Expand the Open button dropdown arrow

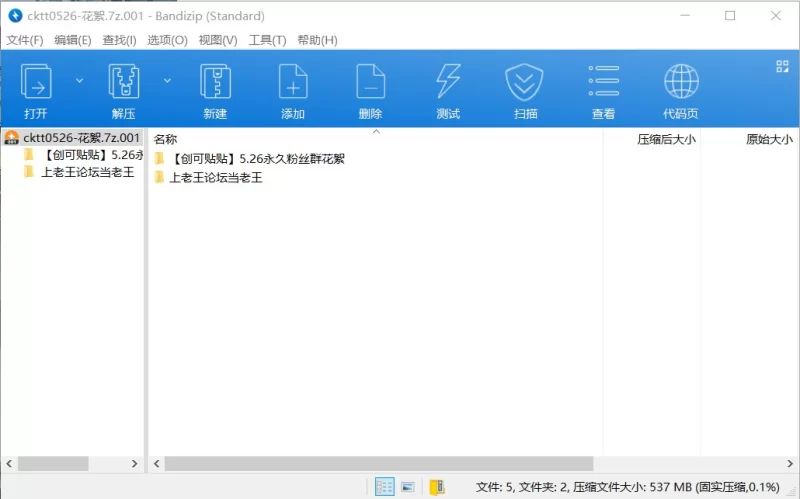click(80, 81)
